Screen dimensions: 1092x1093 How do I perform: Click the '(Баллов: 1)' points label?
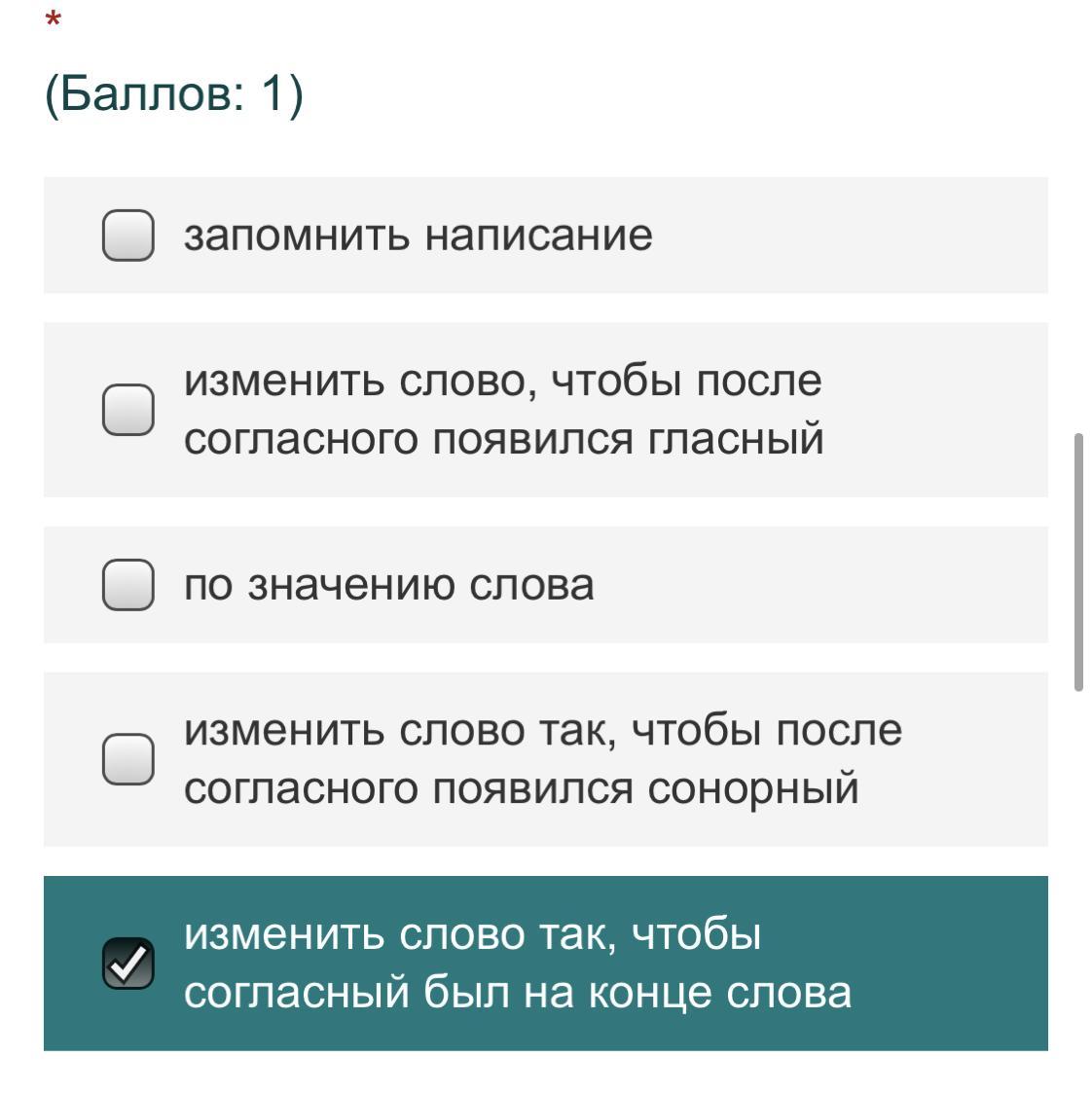174,94
